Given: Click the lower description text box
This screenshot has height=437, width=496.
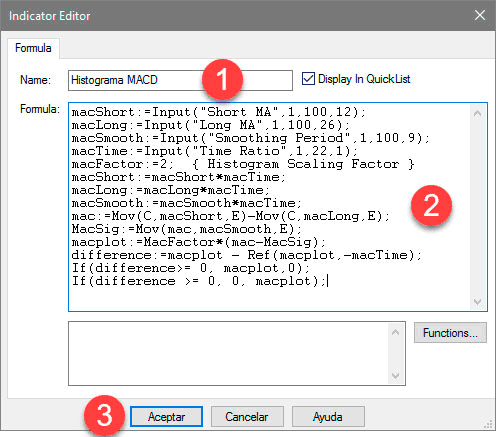Looking at the screenshot, I should pos(237,354).
